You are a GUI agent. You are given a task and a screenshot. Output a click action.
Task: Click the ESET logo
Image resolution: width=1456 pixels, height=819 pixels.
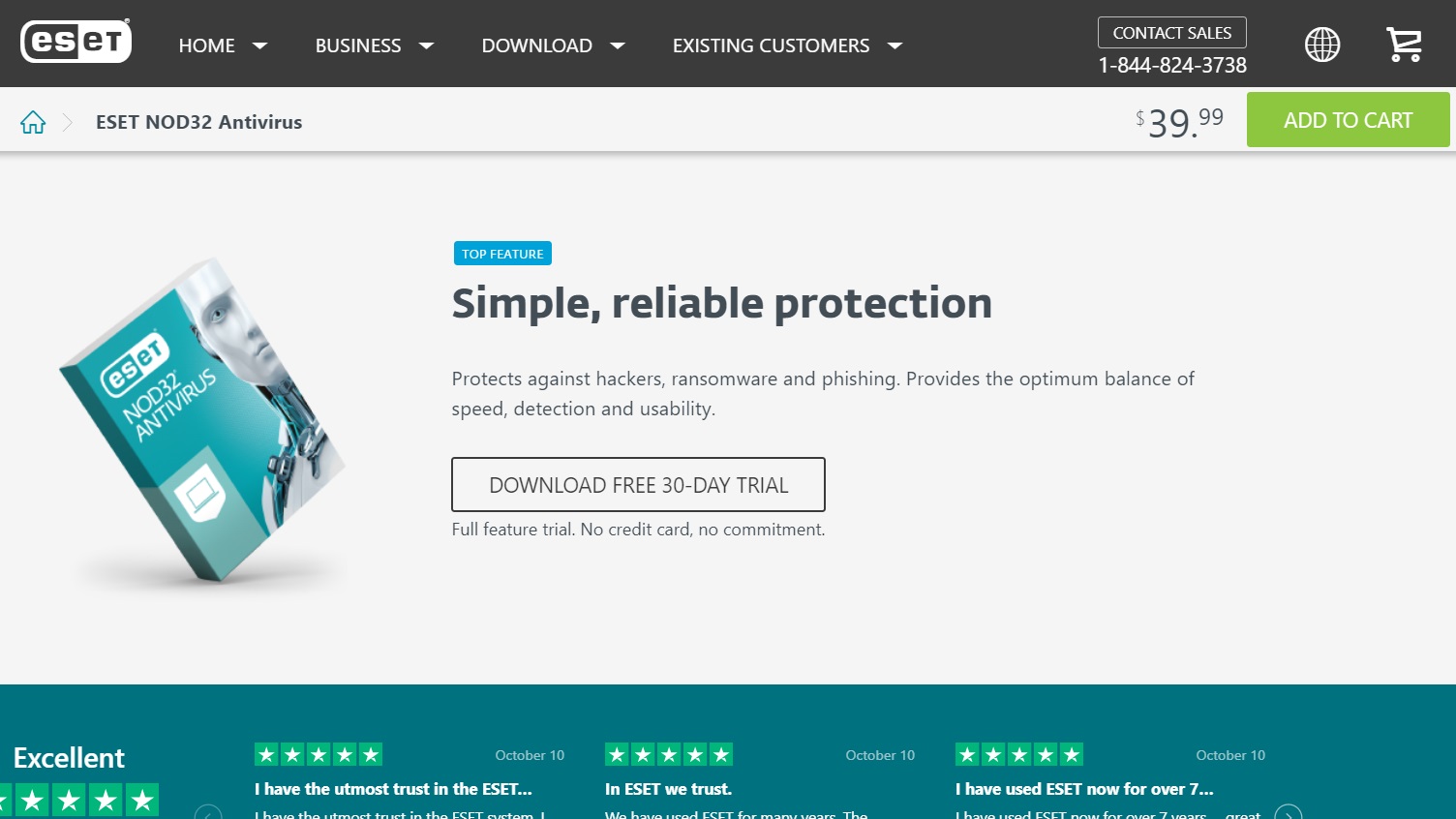pos(76,41)
